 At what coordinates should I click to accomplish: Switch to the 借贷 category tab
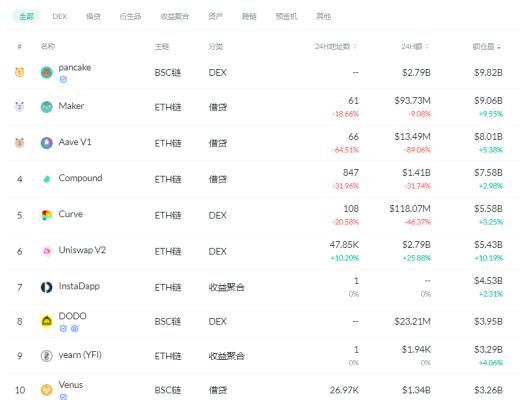tap(93, 16)
